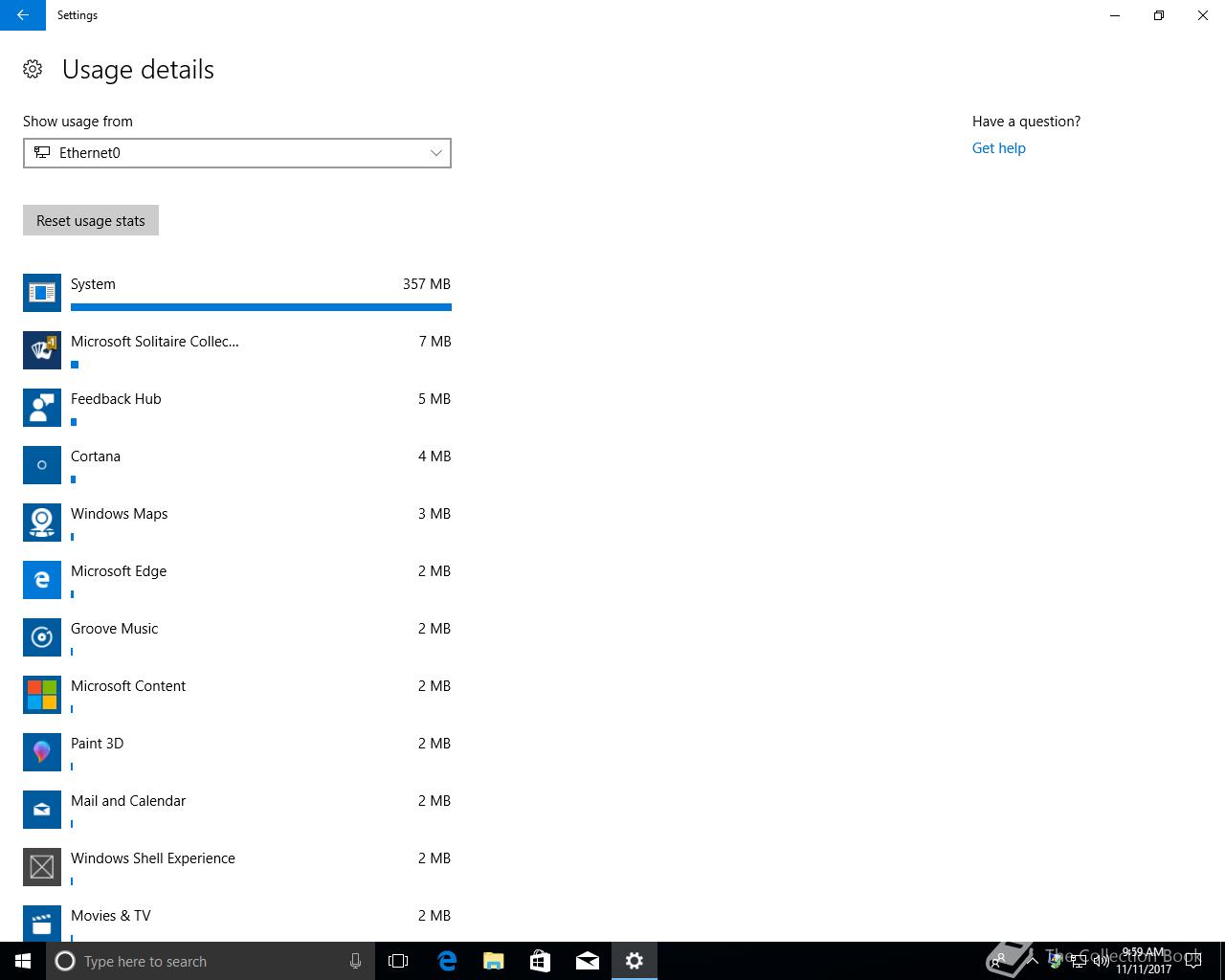Click the Show usage from label

pyautogui.click(x=78, y=122)
